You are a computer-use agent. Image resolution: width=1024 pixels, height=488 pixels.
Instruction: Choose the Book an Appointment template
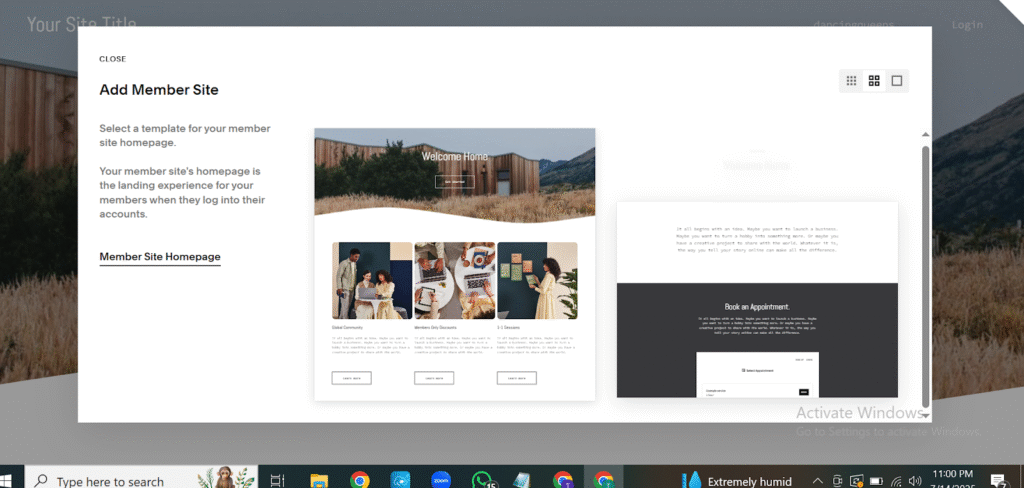[x=757, y=299]
